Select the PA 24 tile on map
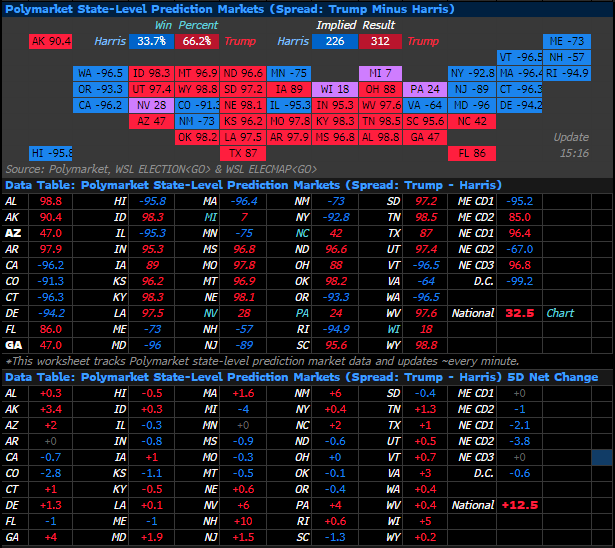This screenshot has width=615, height=548. click(x=425, y=89)
